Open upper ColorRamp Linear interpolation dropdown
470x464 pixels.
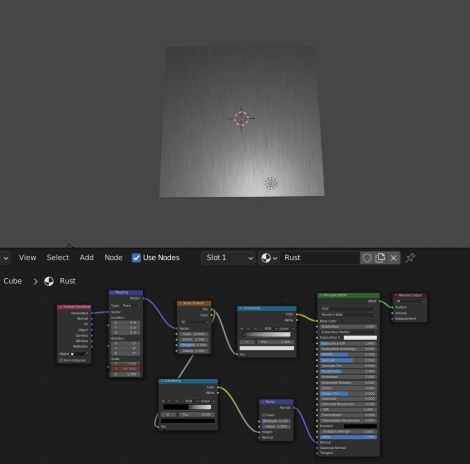[286, 329]
